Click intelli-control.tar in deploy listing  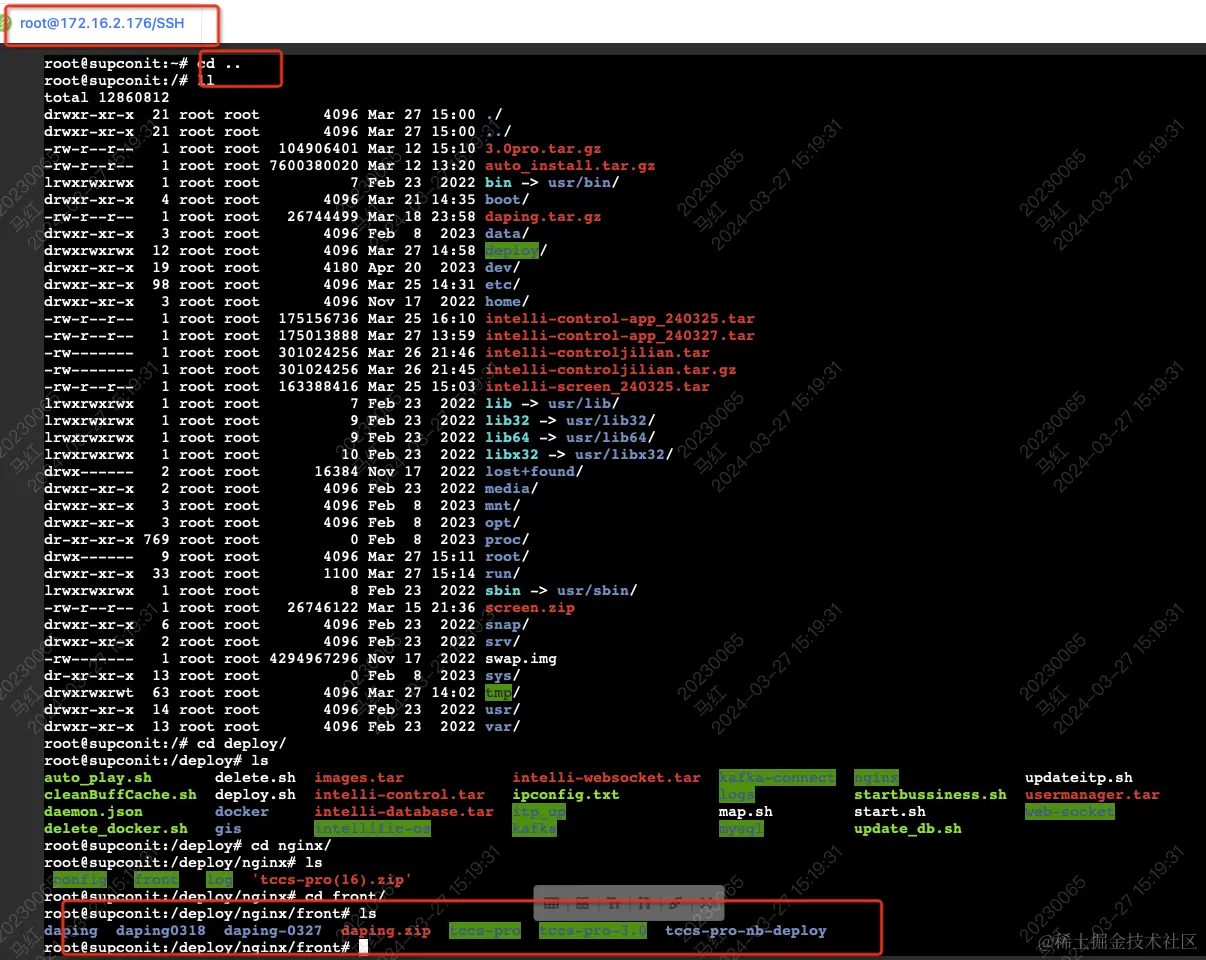(399, 794)
